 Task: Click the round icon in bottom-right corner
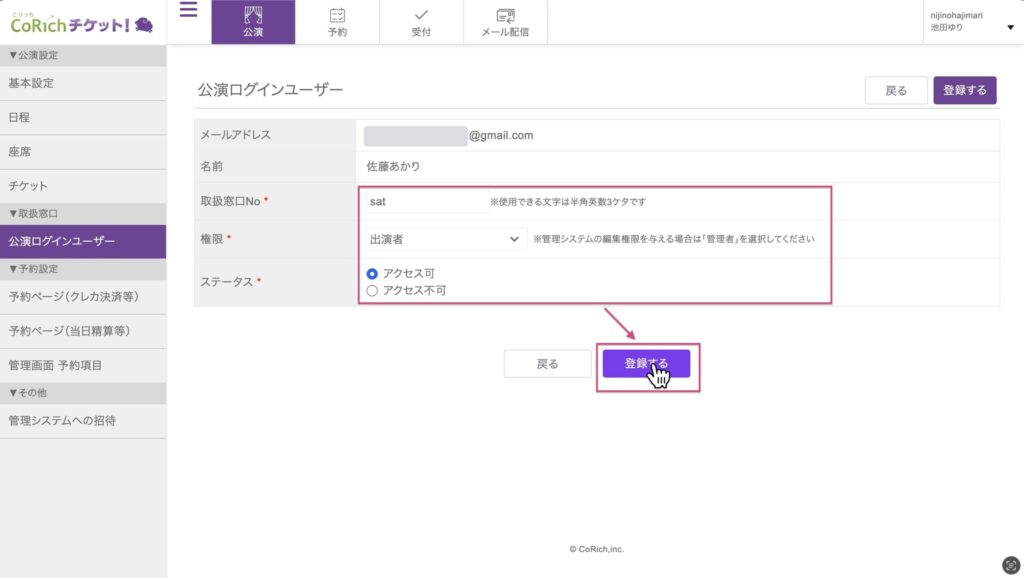pos(1011,565)
